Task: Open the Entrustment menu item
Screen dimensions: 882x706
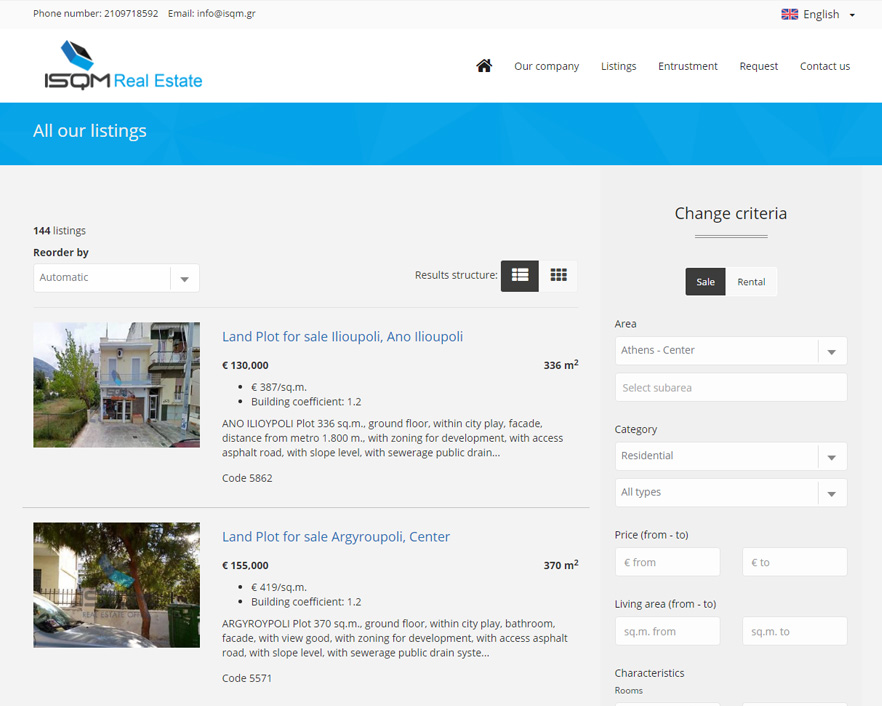Action: pyautogui.click(x=687, y=66)
